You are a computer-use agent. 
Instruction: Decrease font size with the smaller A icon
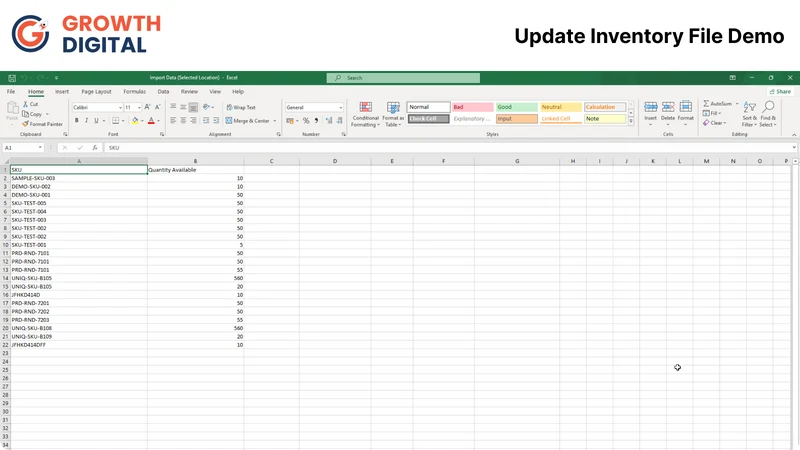point(158,107)
